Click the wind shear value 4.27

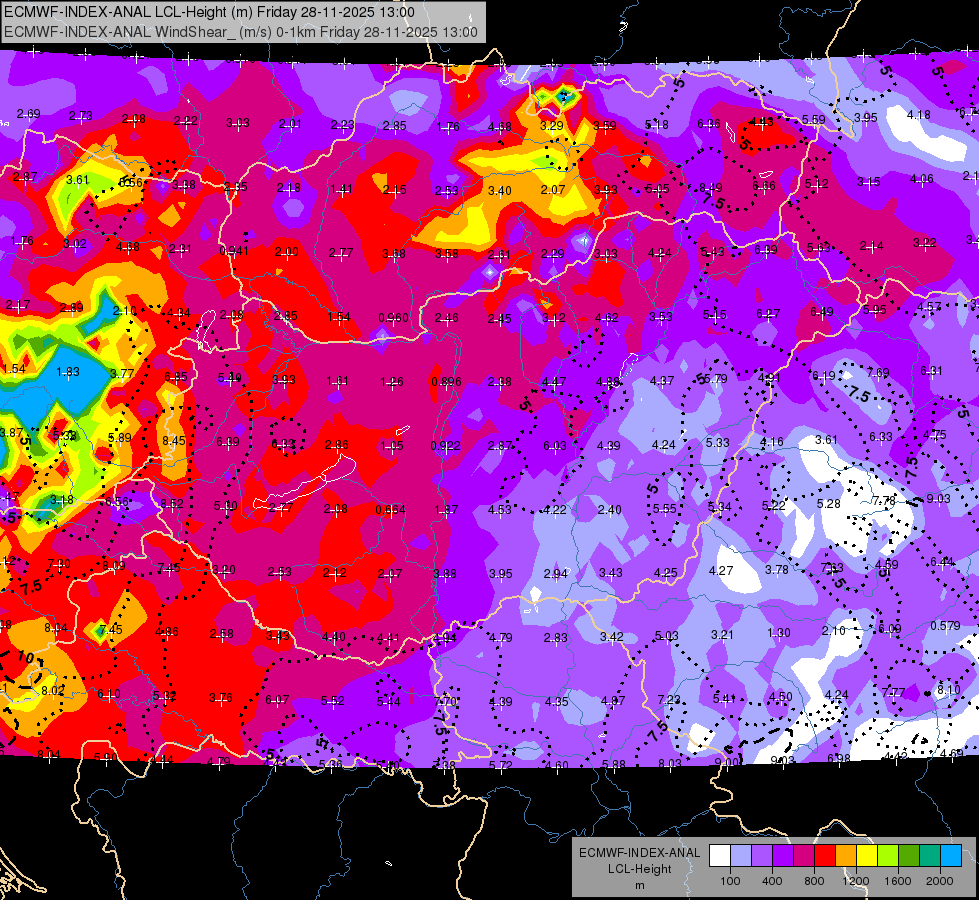721,570
